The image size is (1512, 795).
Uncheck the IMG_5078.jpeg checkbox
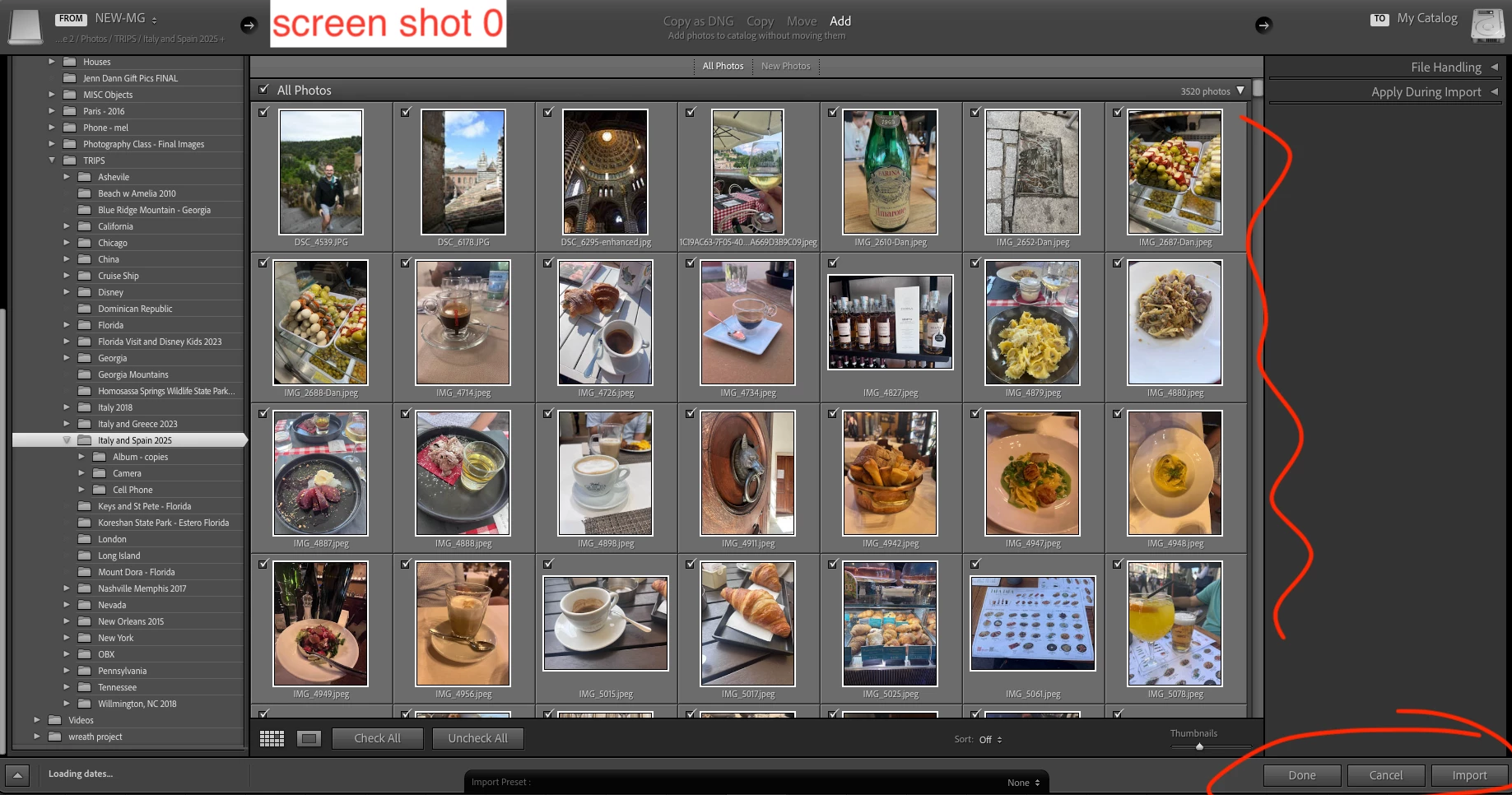1118,564
